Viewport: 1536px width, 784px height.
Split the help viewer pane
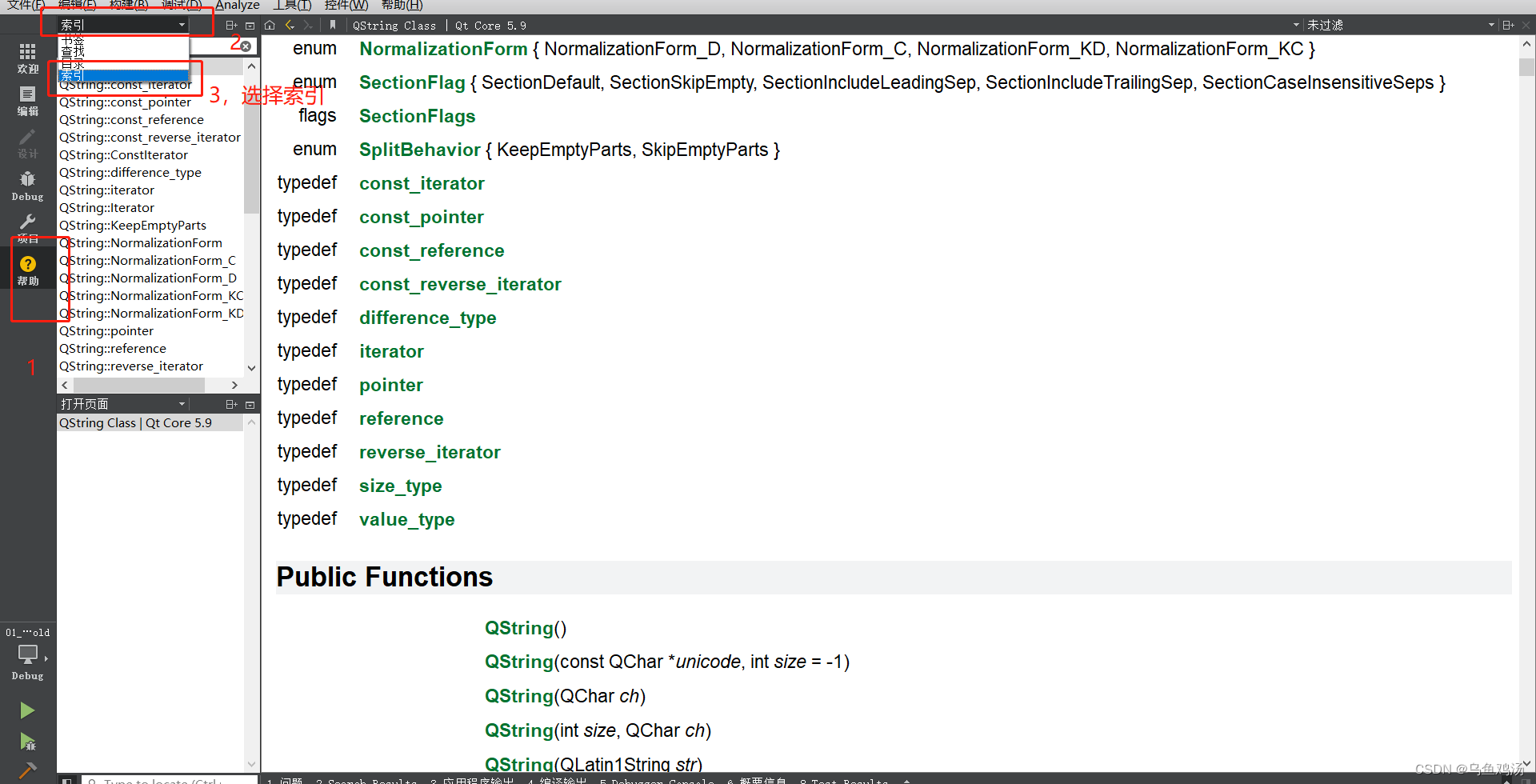click(1508, 26)
